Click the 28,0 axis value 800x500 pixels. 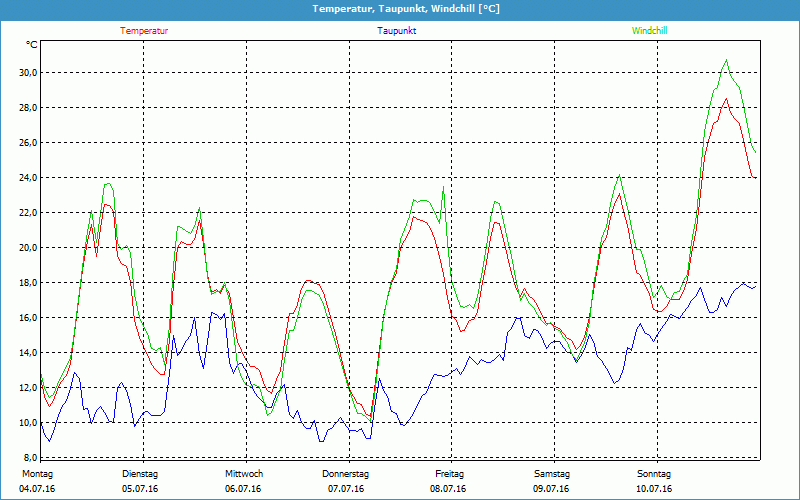27,108
